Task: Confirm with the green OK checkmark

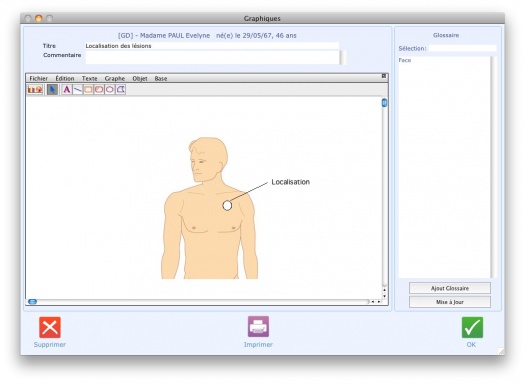Action: point(472,327)
